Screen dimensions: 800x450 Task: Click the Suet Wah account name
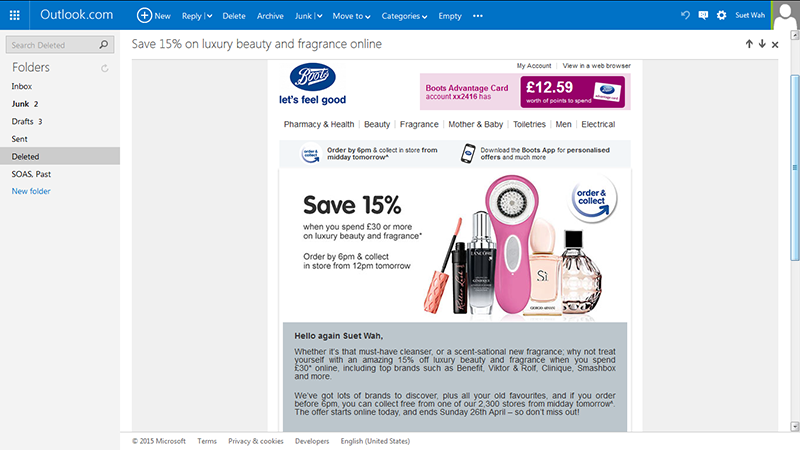click(x=749, y=15)
